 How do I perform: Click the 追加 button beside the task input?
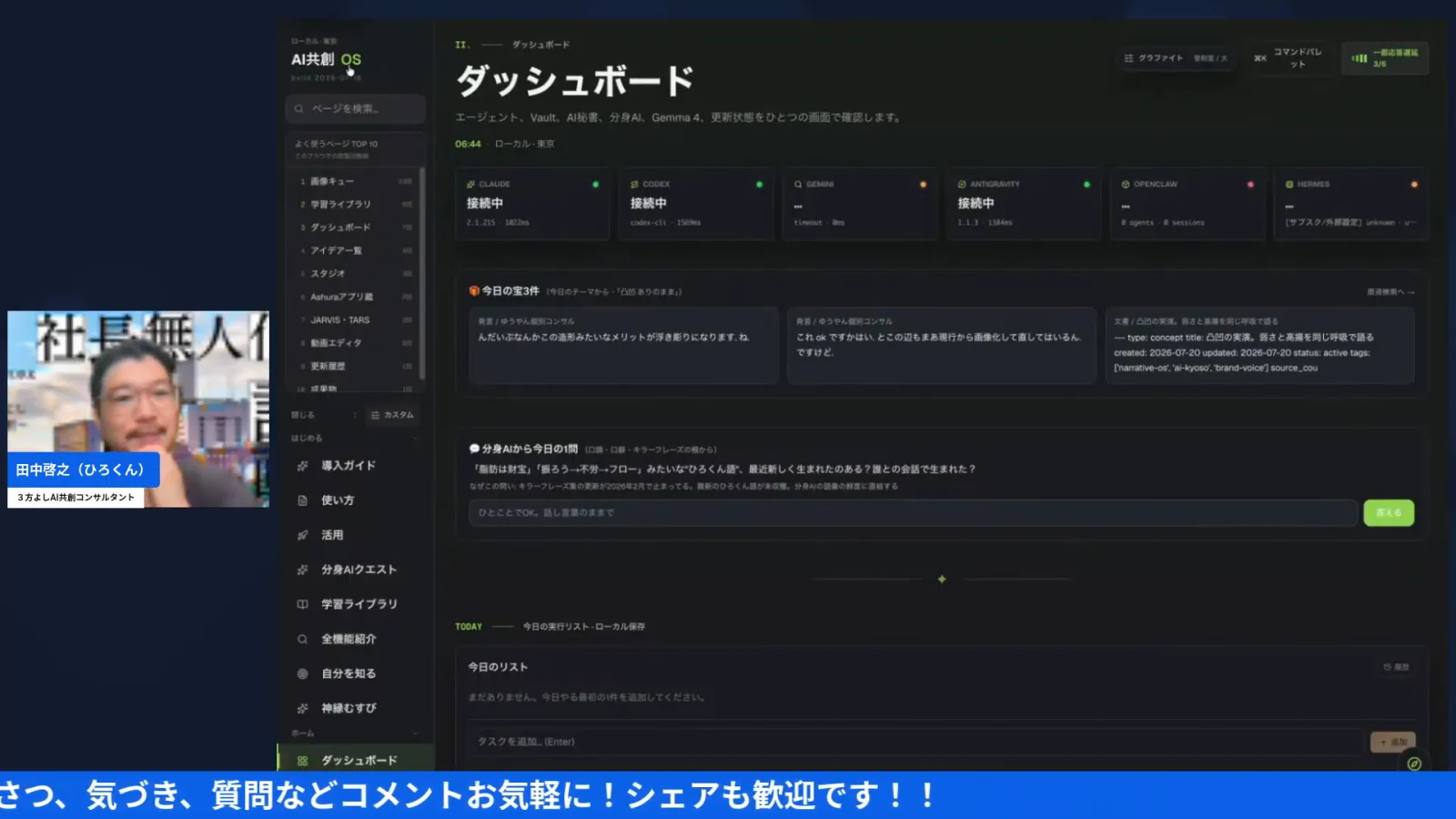[x=1393, y=742]
